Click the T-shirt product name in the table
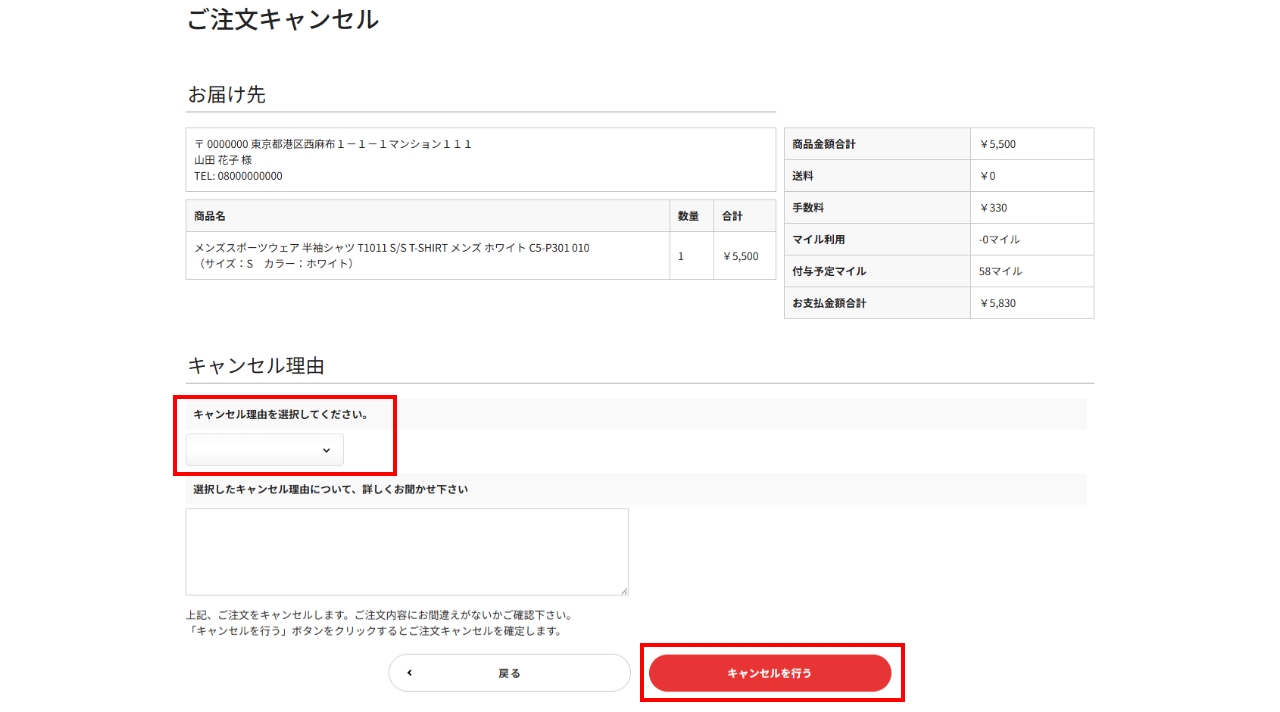 pyautogui.click(x=391, y=248)
